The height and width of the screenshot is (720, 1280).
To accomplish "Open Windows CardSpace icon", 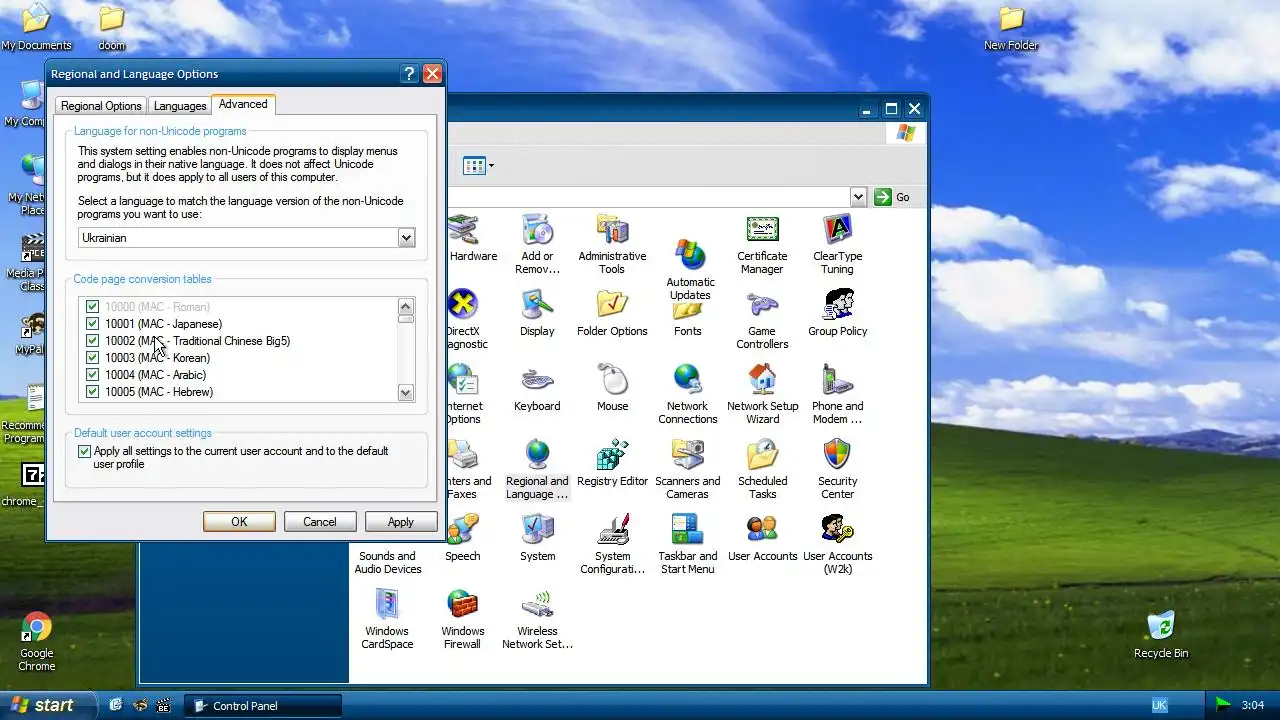I will point(387,619).
